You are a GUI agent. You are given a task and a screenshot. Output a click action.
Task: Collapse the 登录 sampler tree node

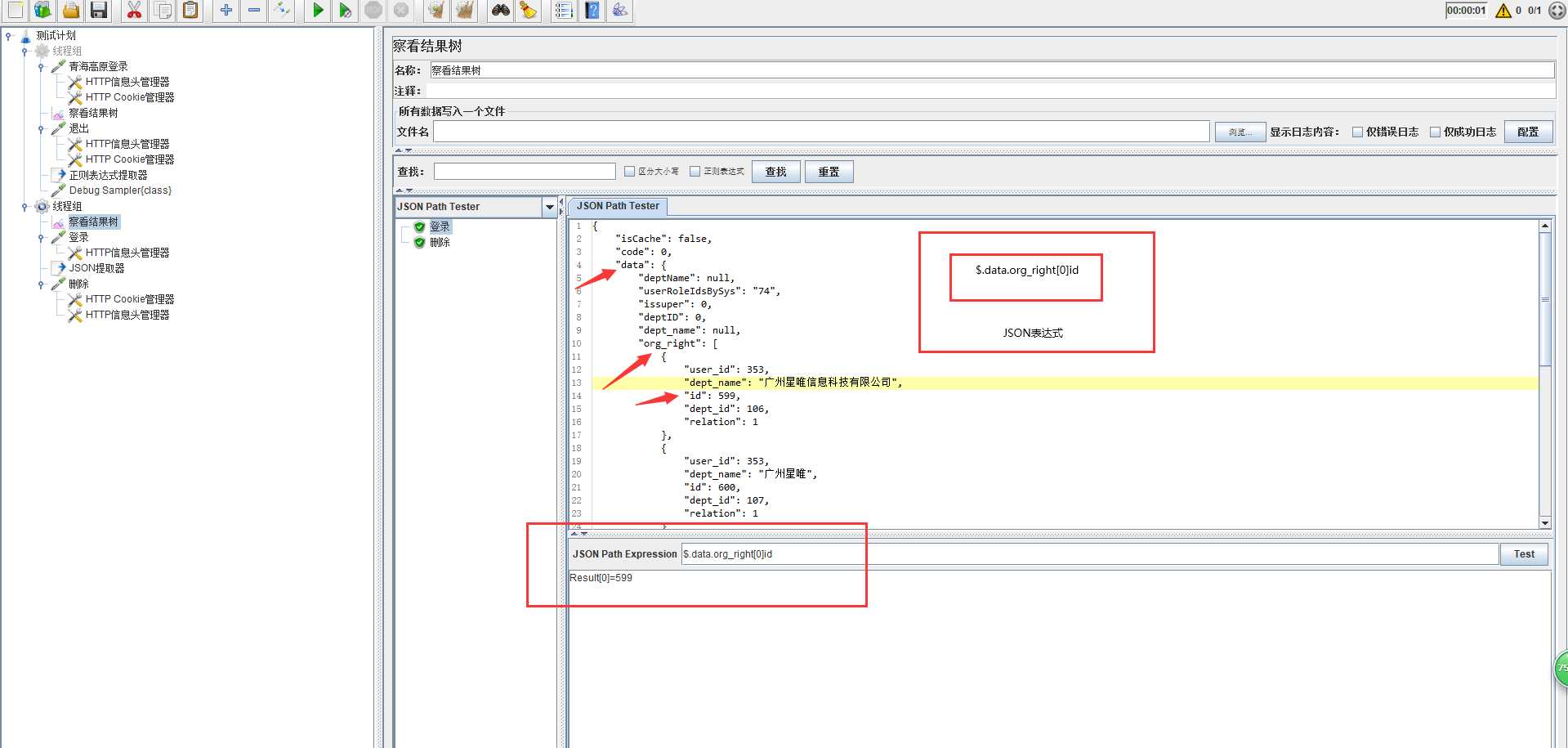pyautogui.click(x=41, y=238)
